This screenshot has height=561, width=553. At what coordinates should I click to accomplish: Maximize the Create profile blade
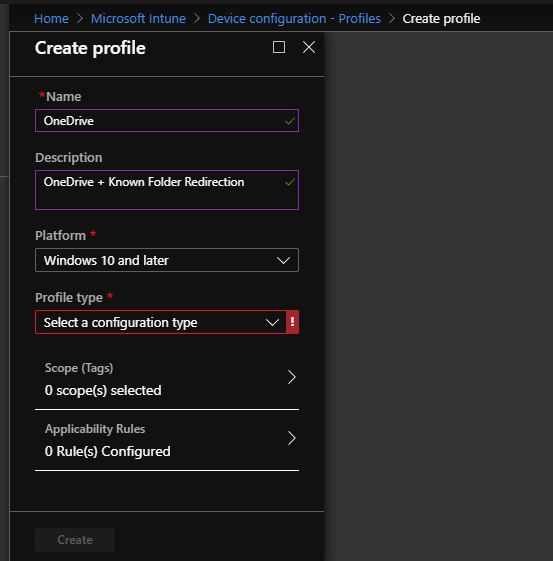tap(279, 47)
